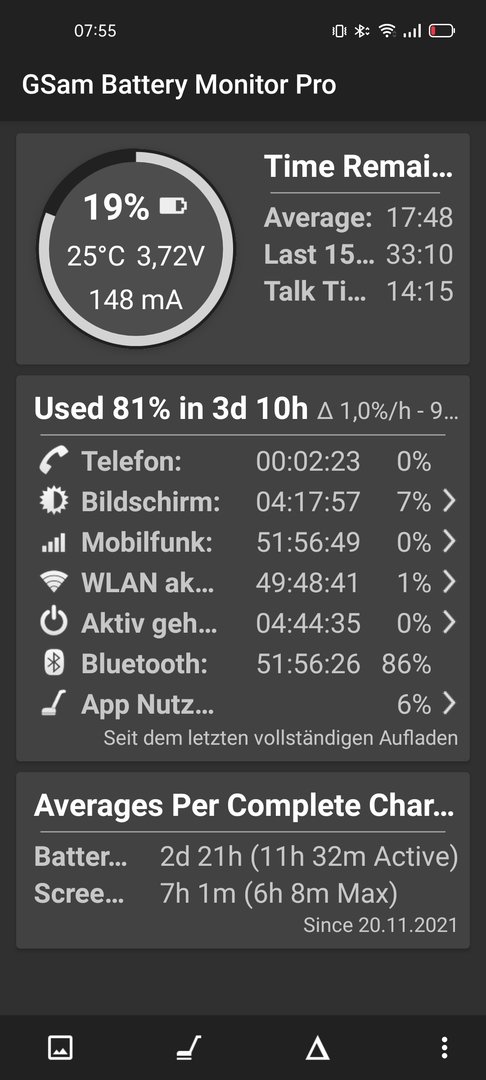Open the Averages Per Complete Charge card
486x1080 pixels.
click(x=243, y=860)
